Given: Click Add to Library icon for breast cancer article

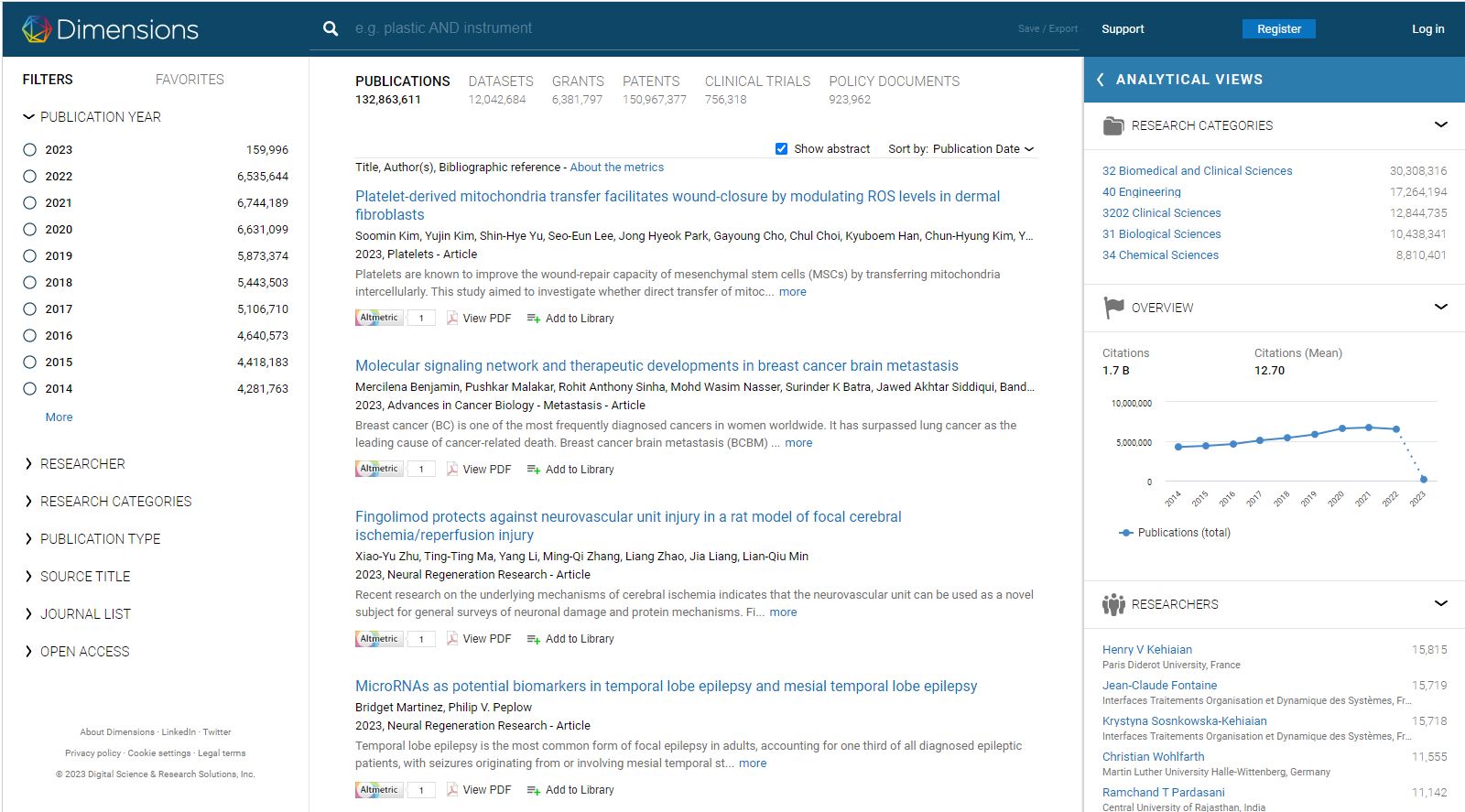Looking at the screenshot, I should pos(534,470).
